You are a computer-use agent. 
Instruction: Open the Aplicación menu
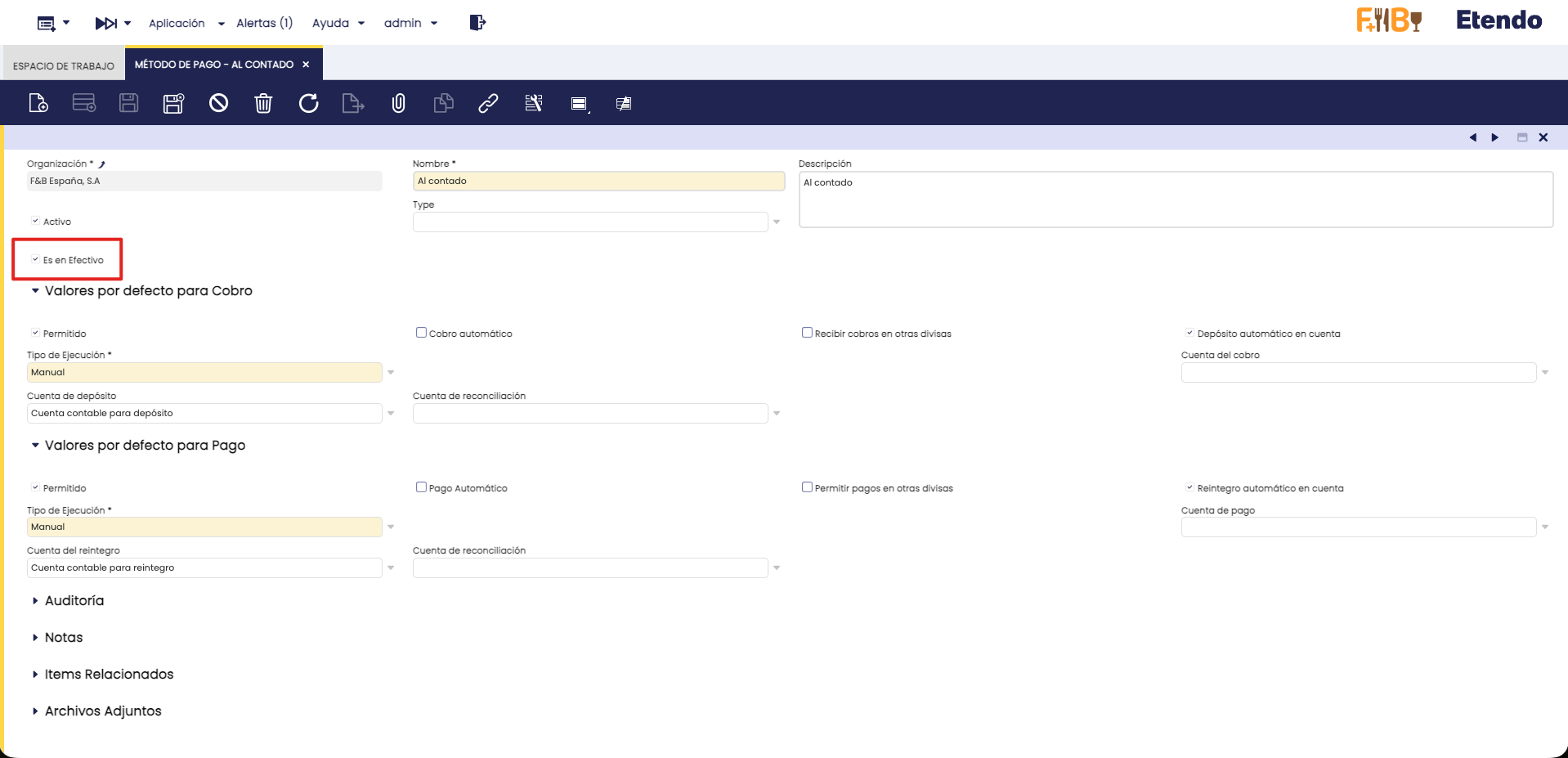click(186, 23)
